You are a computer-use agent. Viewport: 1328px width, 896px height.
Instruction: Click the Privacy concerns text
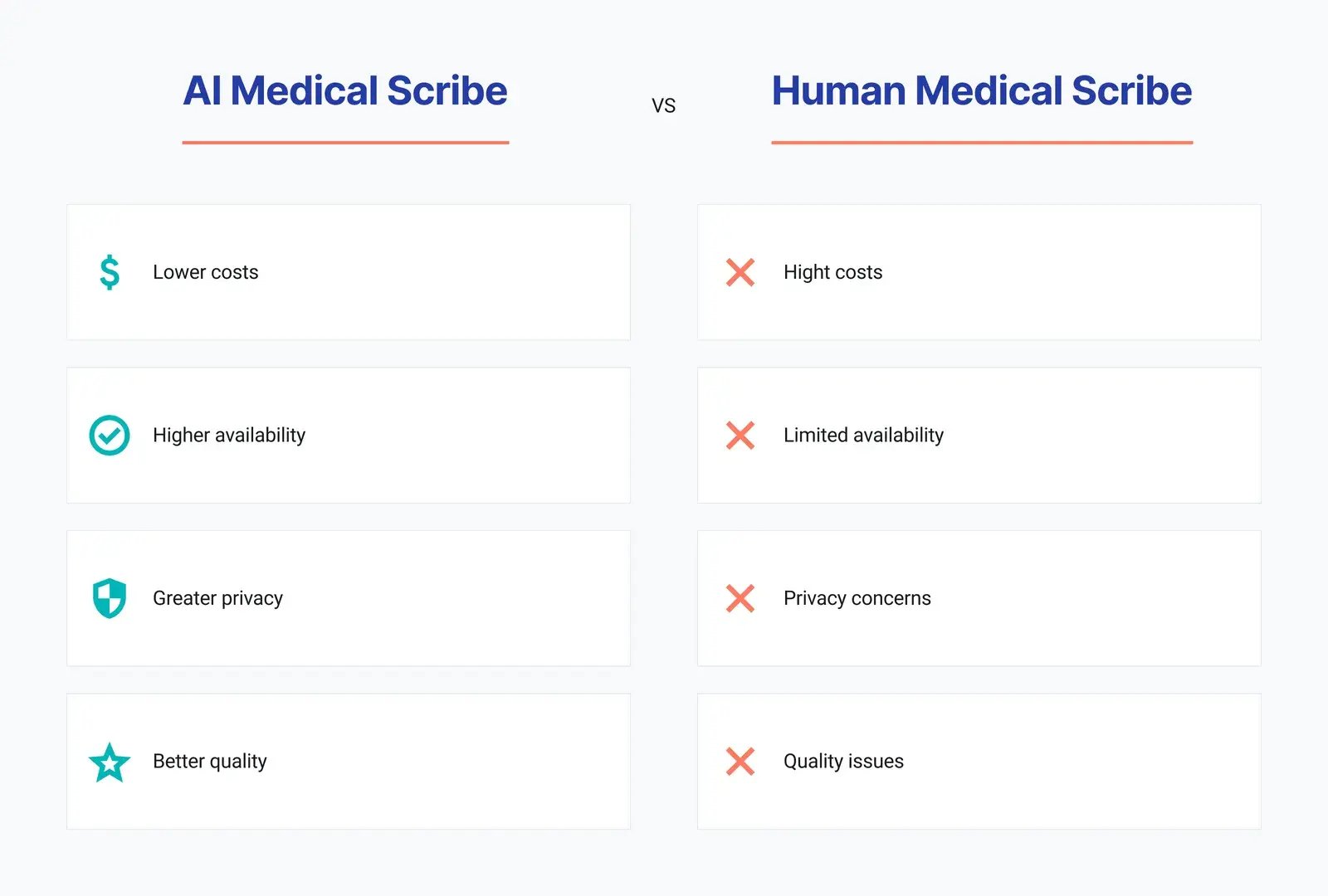(x=857, y=598)
